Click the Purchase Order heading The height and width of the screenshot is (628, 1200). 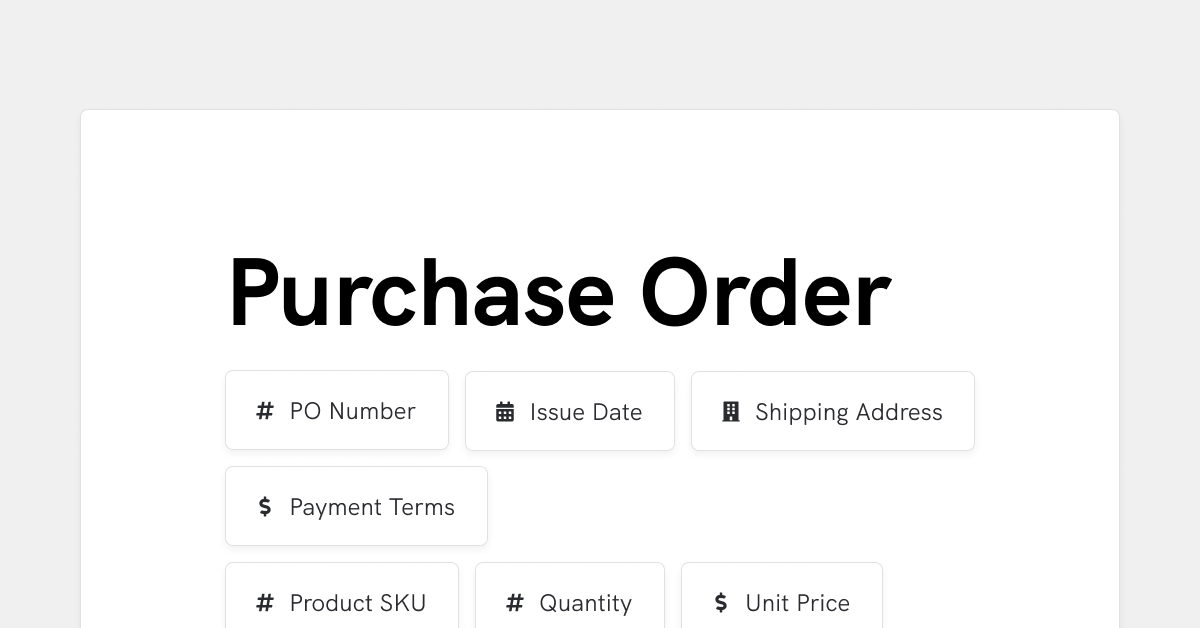pos(559,293)
